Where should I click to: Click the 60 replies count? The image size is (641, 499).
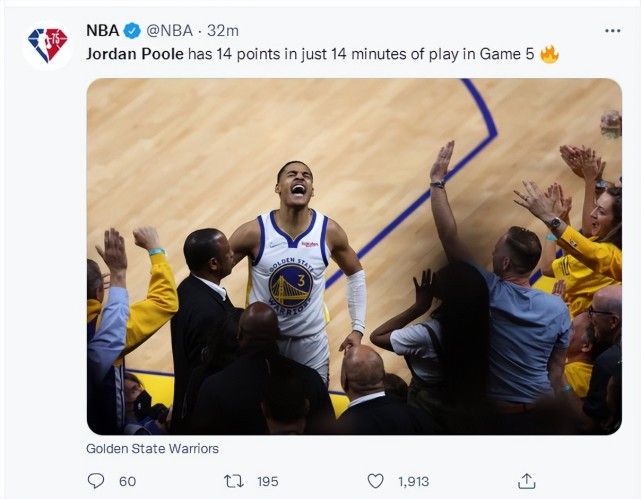click(127, 481)
